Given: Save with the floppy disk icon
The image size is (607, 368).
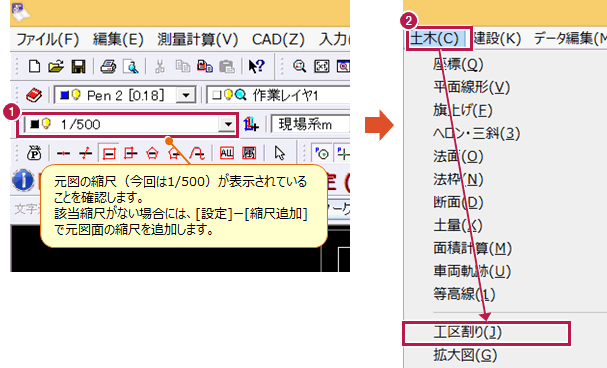Looking at the screenshot, I should point(78,67).
